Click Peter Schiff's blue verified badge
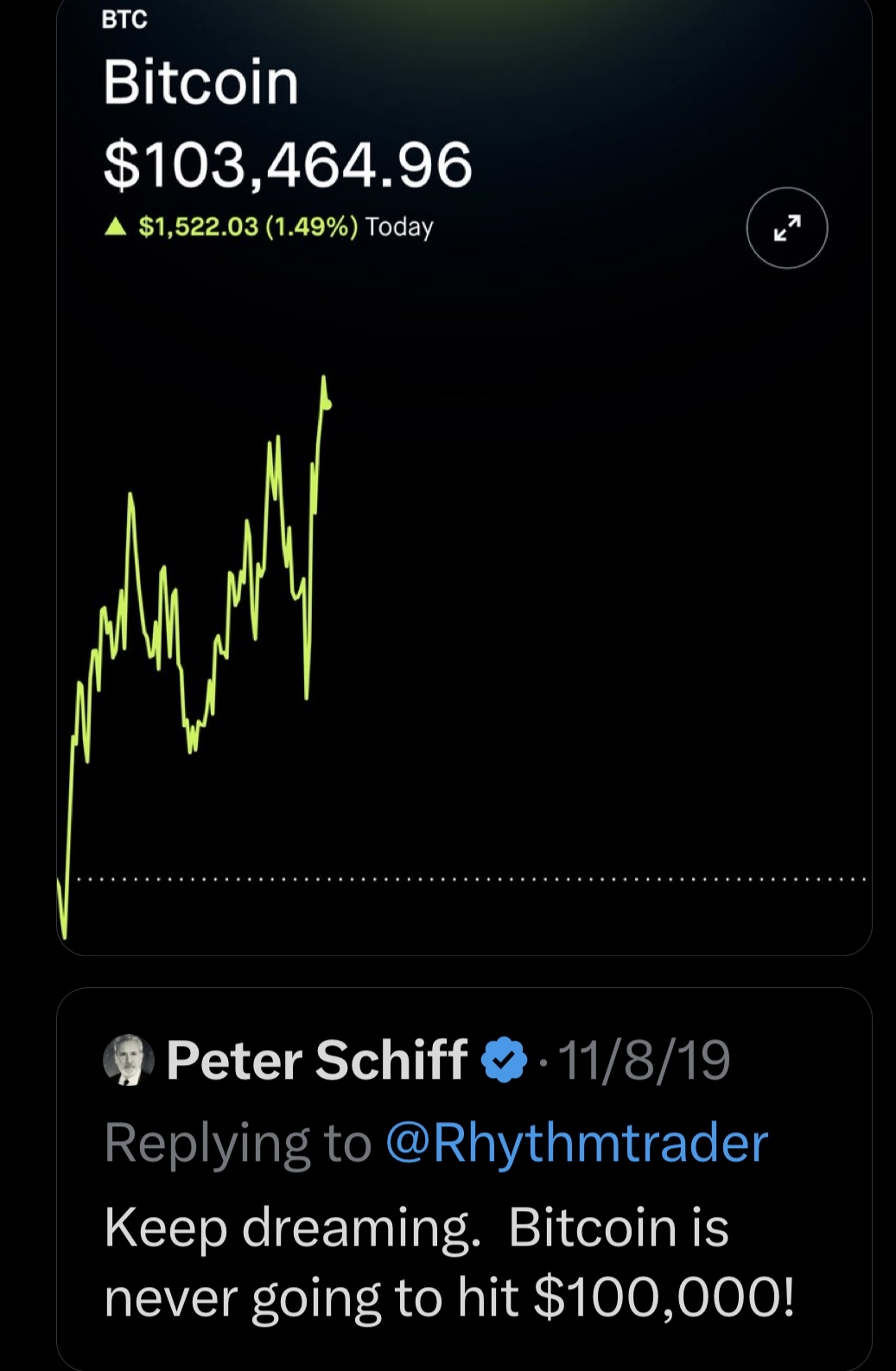Image resolution: width=896 pixels, height=1371 pixels. click(x=504, y=1060)
